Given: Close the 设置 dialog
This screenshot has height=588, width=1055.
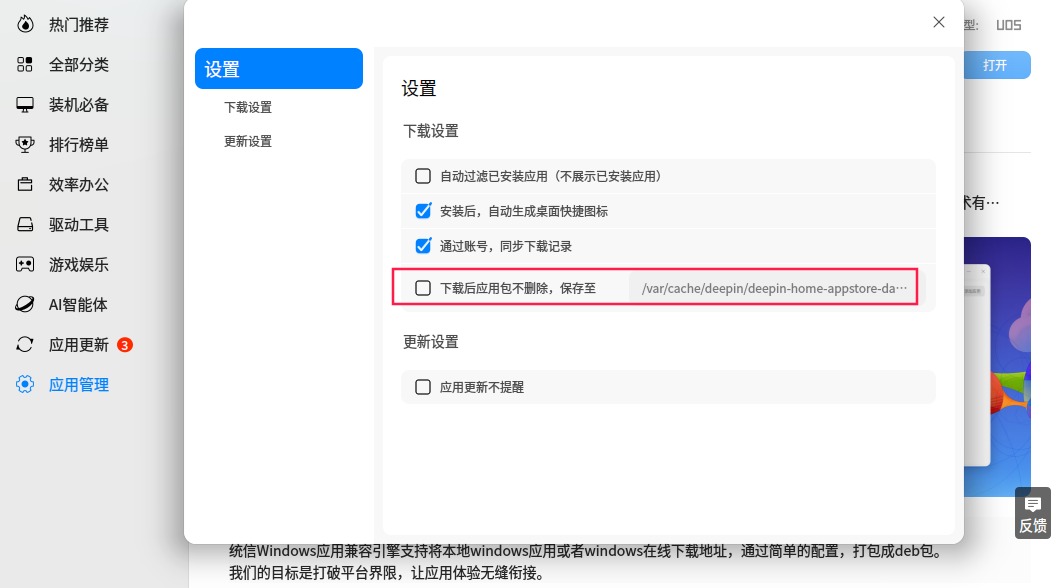Looking at the screenshot, I should 939,22.
